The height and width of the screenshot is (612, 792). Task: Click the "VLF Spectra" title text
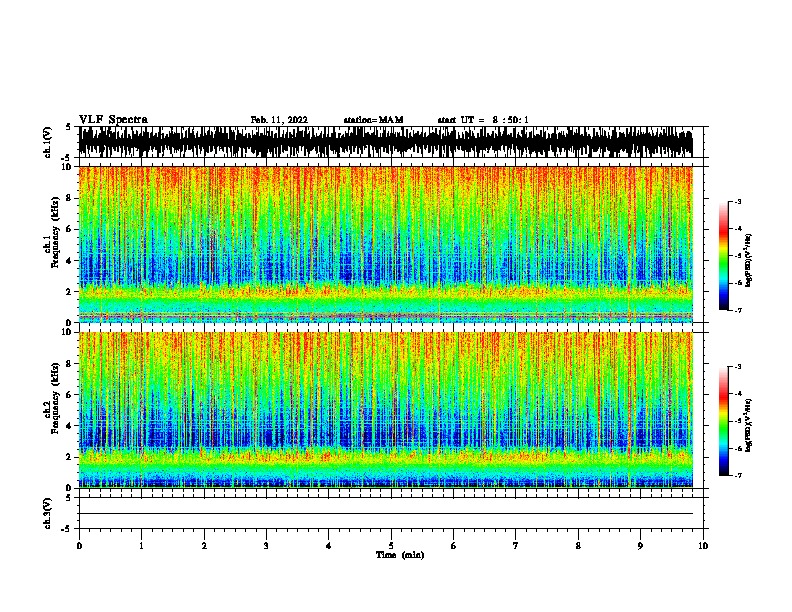click(x=113, y=120)
